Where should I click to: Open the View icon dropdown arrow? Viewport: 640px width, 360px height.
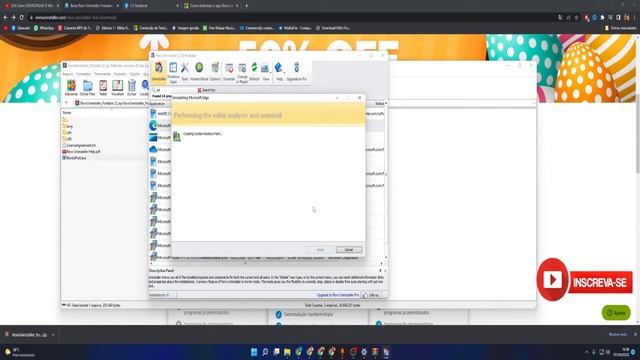[x=270, y=73]
